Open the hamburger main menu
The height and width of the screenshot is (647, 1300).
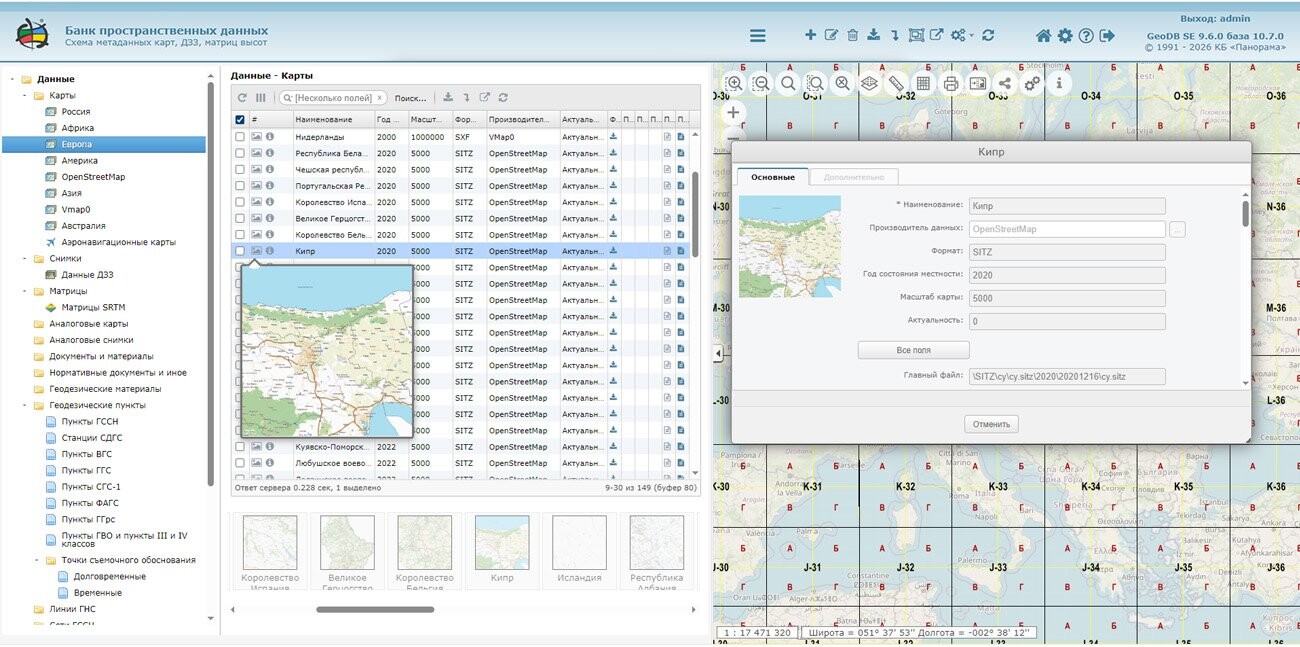pyautogui.click(x=758, y=35)
